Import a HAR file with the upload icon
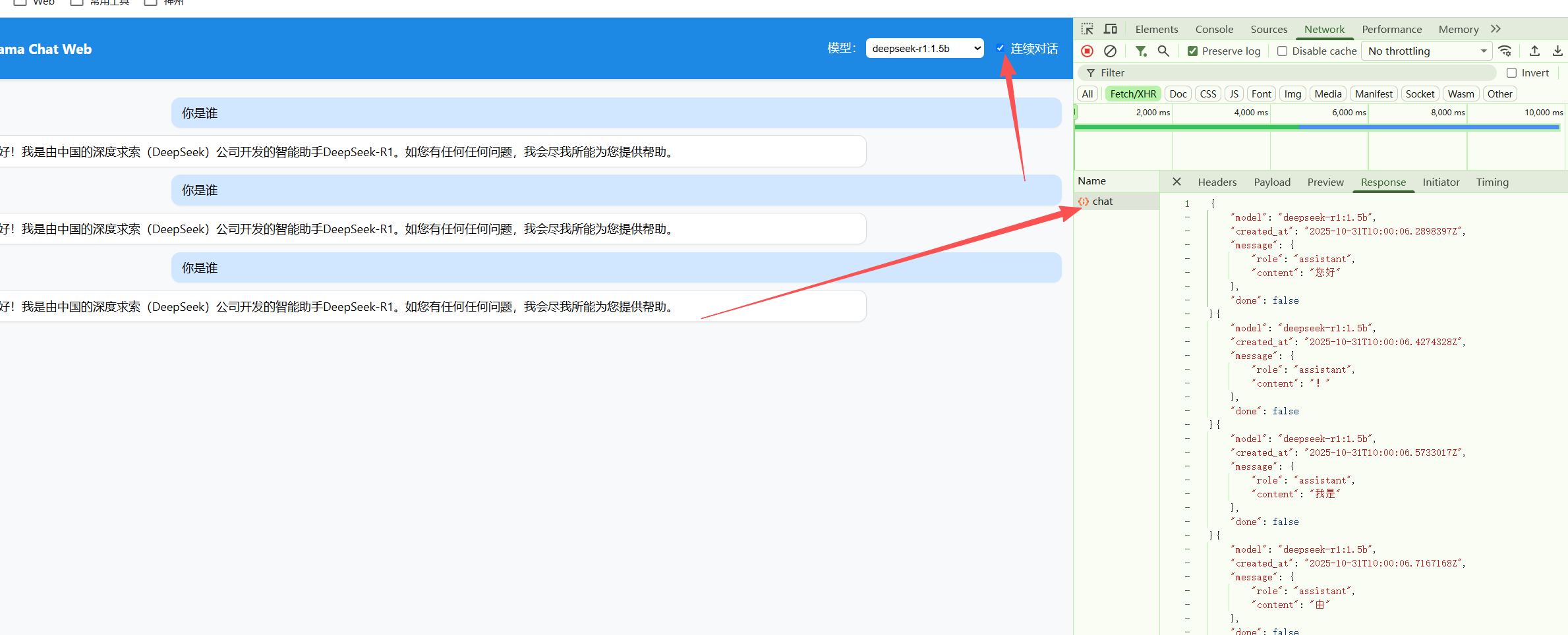The width and height of the screenshot is (1568, 635). tap(1535, 51)
